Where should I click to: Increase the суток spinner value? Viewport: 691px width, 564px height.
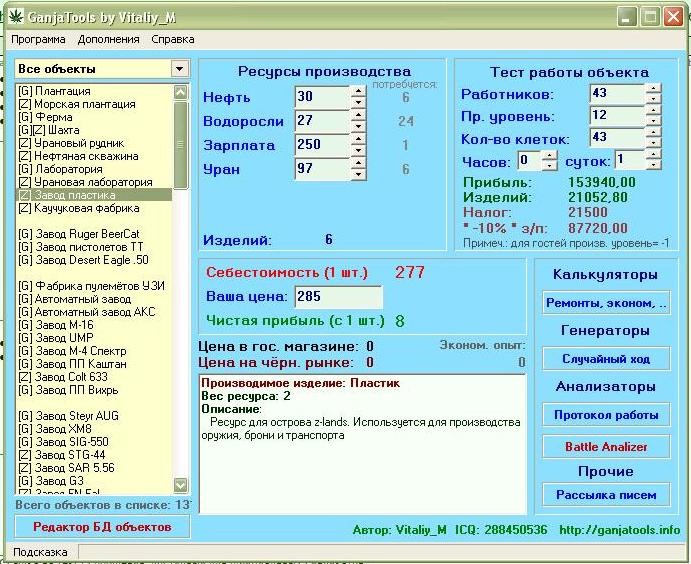point(653,155)
